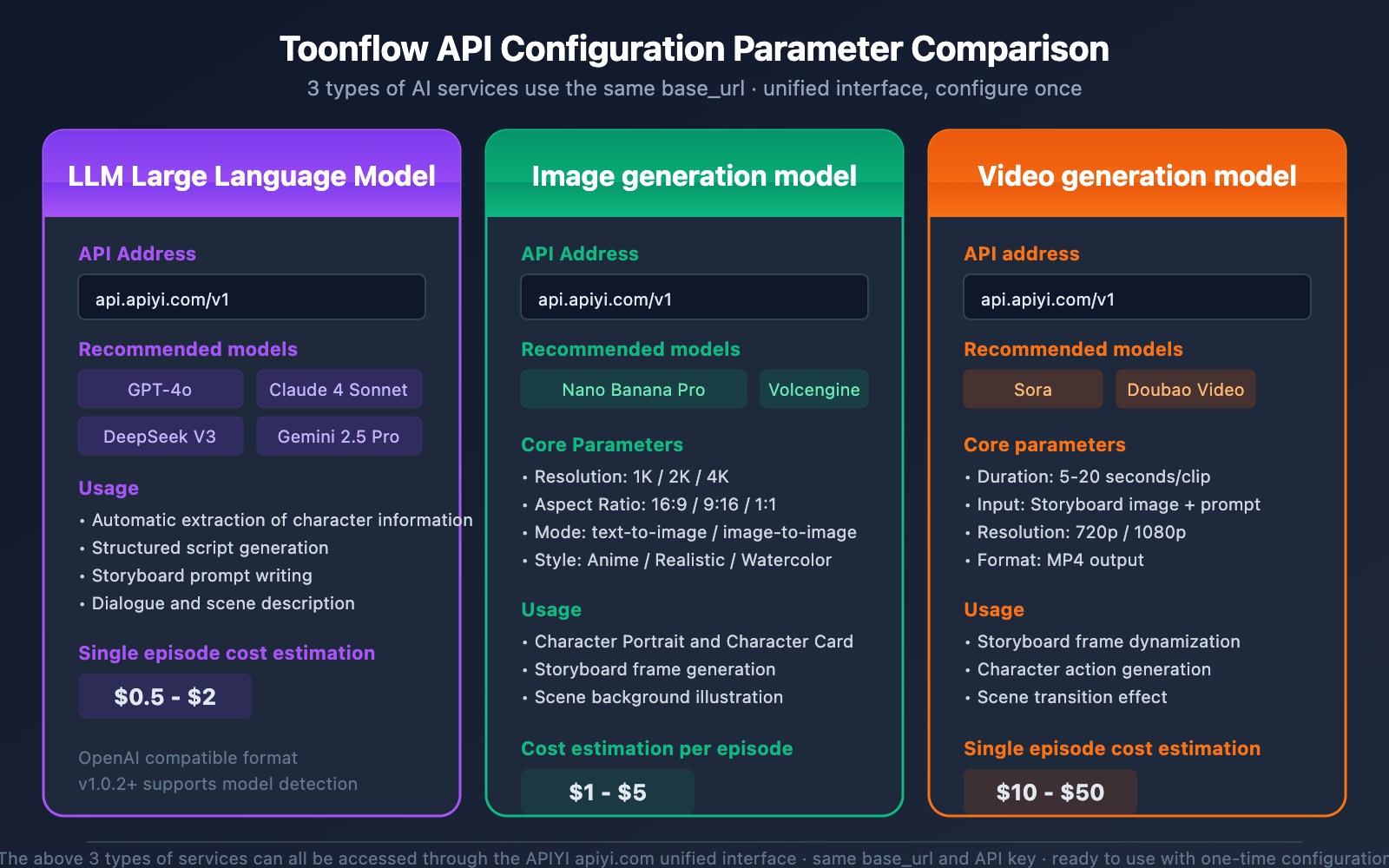Image resolution: width=1389 pixels, height=868 pixels.
Task: Click the LLM api.apiyi.com/v1 address field
Action: (251, 297)
